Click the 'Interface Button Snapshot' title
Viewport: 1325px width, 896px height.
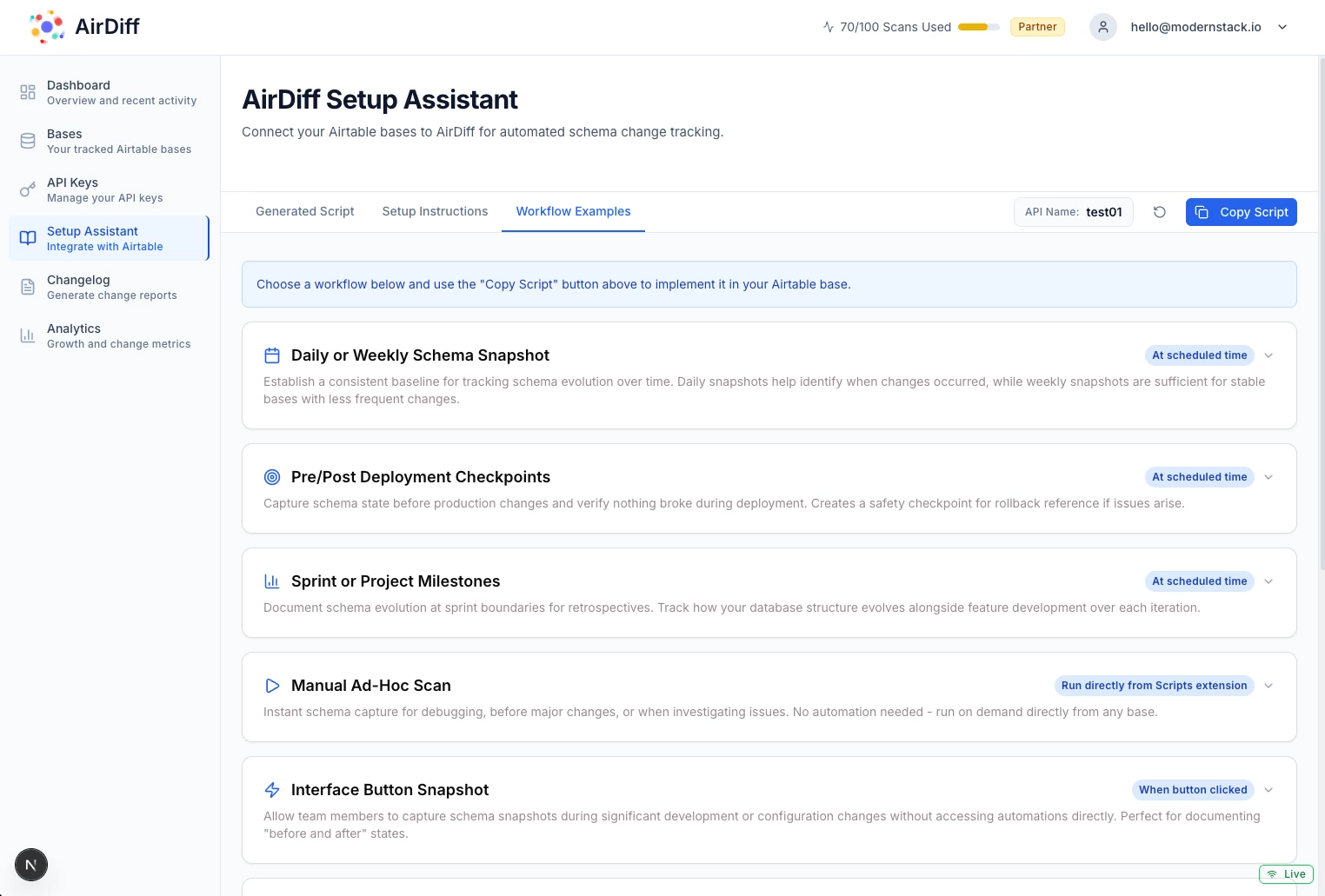[x=390, y=790]
